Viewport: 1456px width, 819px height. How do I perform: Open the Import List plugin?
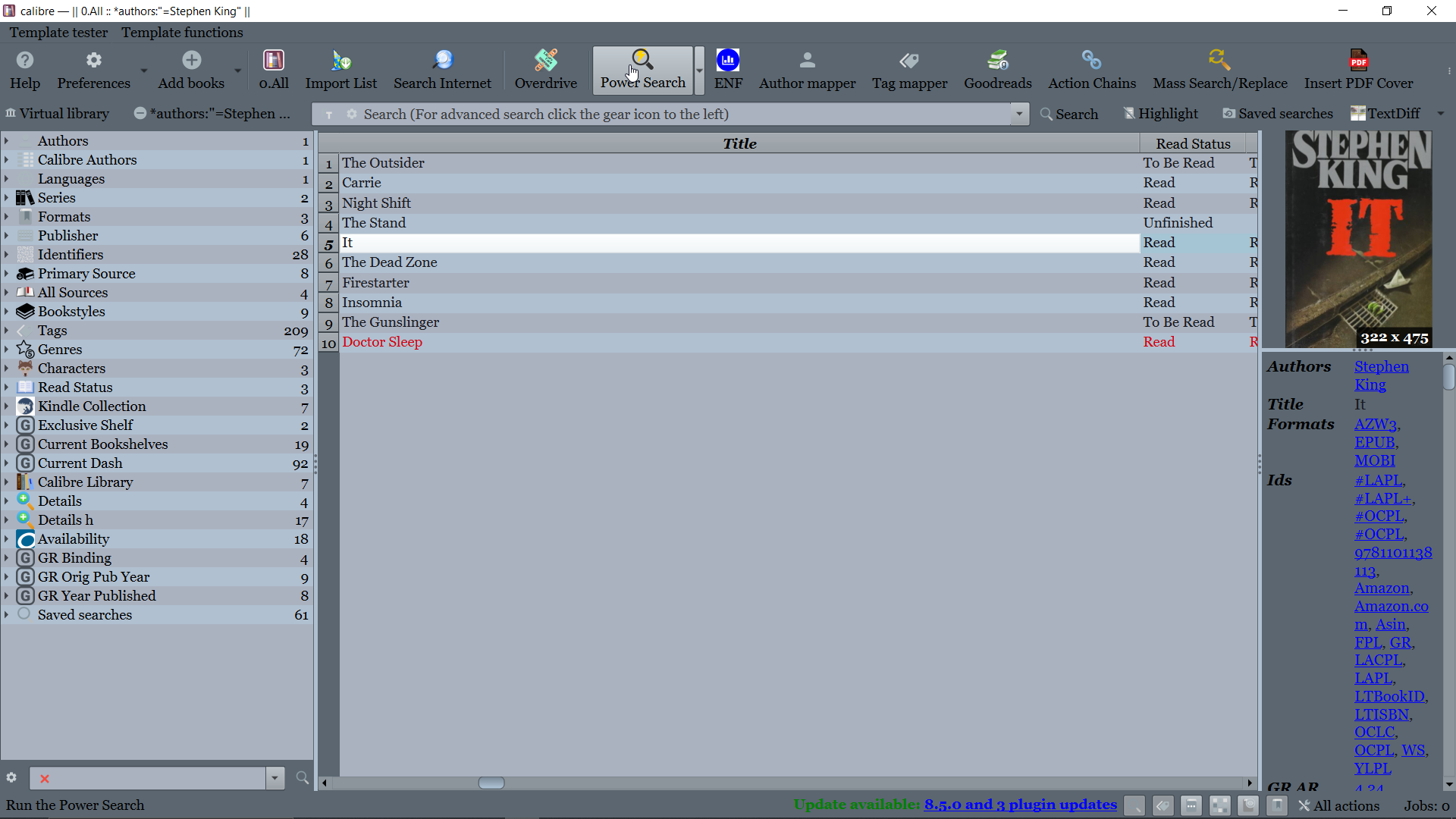click(340, 70)
